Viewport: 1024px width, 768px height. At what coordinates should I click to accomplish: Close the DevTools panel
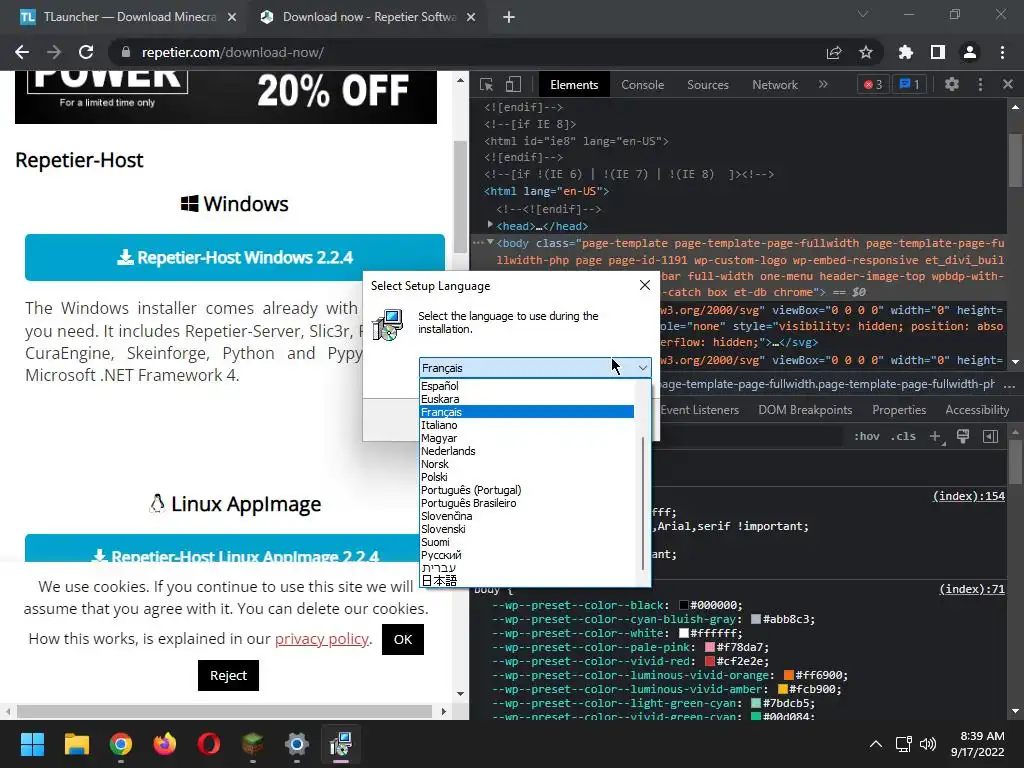(x=1008, y=84)
